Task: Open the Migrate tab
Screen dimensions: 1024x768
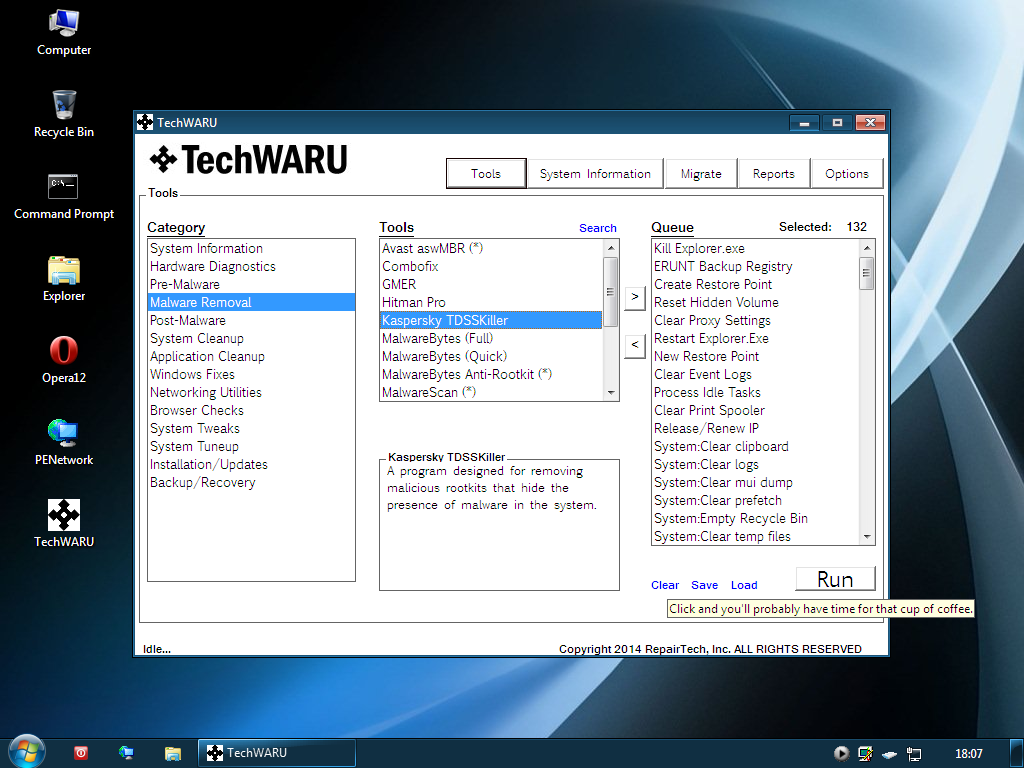Action: (701, 174)
